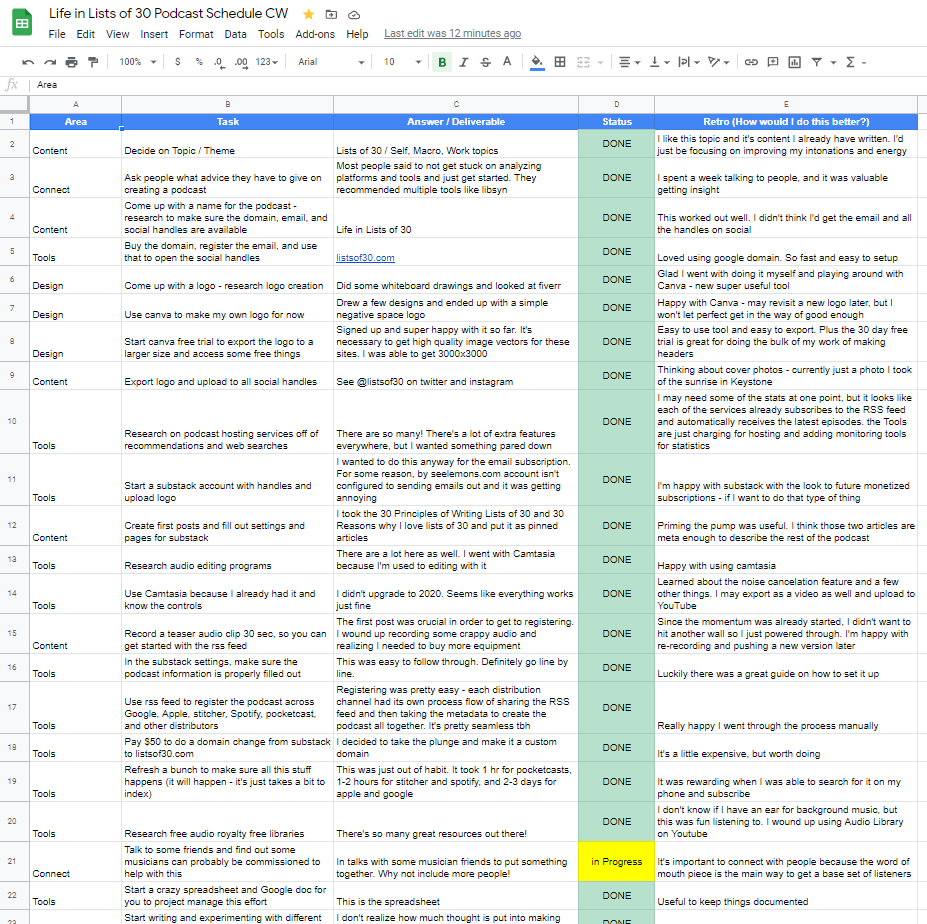This screenshot has height=924, width=927.
Task: Open the zoom 100% dropdown
Action: (x=137, y=62)
